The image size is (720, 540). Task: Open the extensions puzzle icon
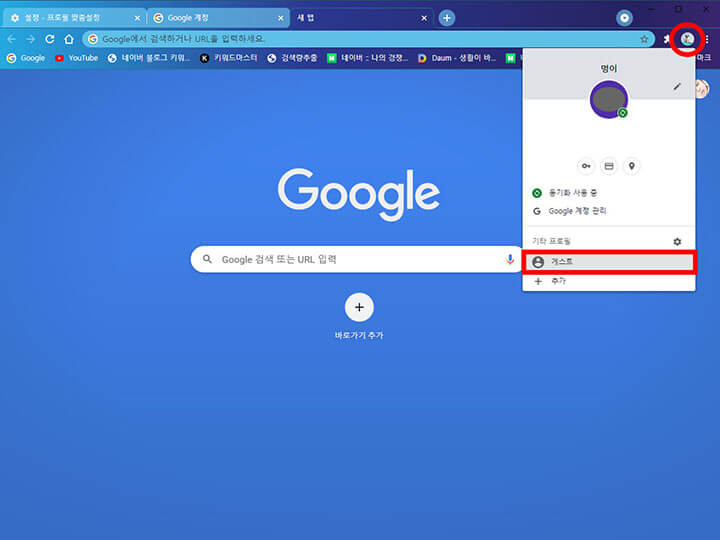tap(667, 39)
